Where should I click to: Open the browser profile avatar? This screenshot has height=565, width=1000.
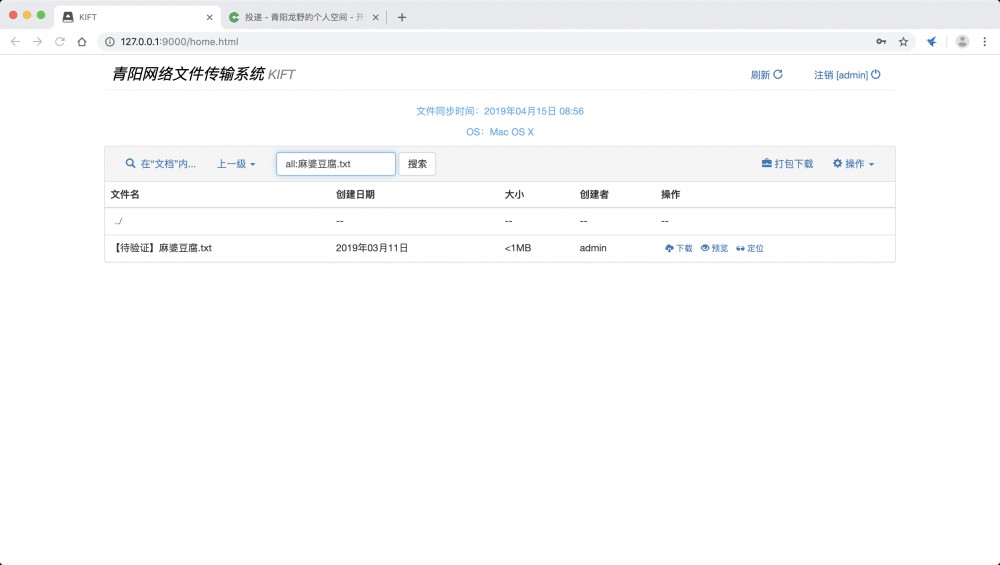(x=962, y=41)
